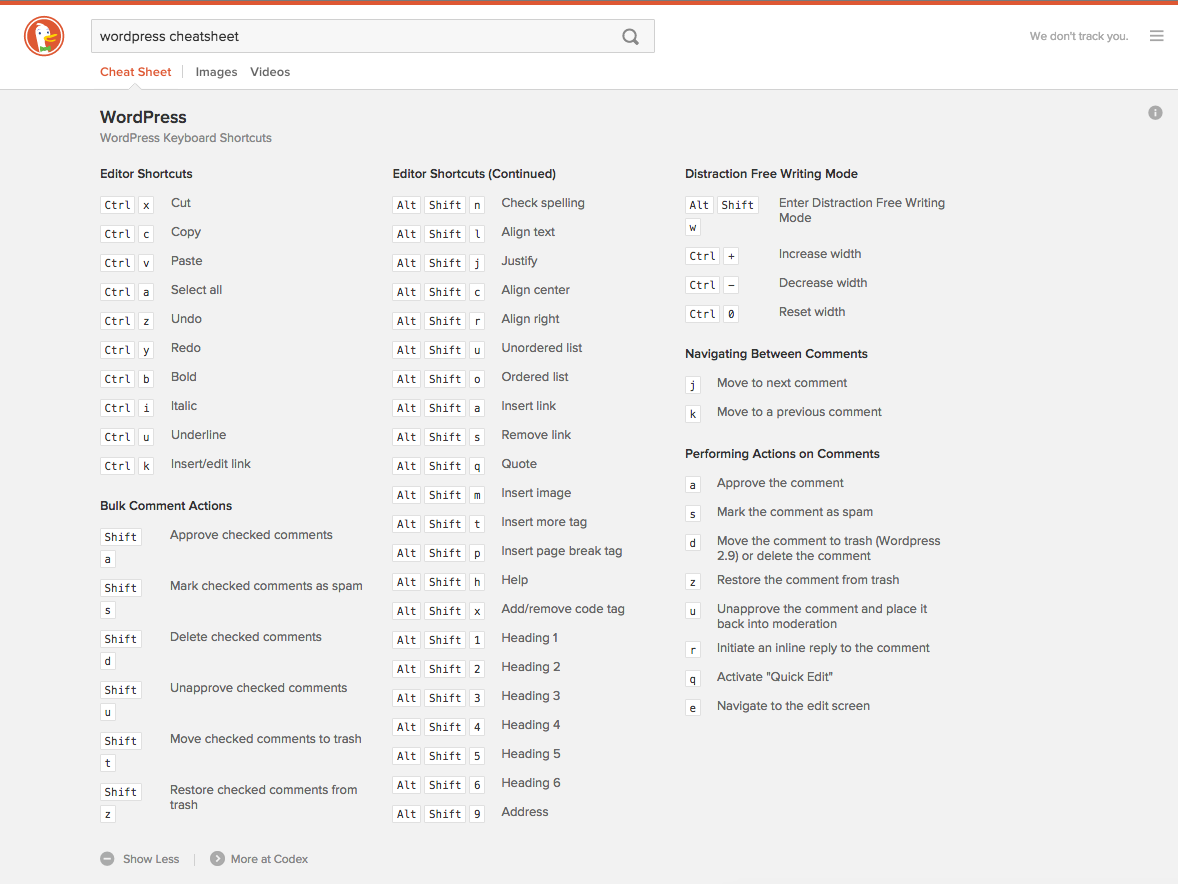
Task: Click the 'Unordered list' label
Action: tap(542, 348)
